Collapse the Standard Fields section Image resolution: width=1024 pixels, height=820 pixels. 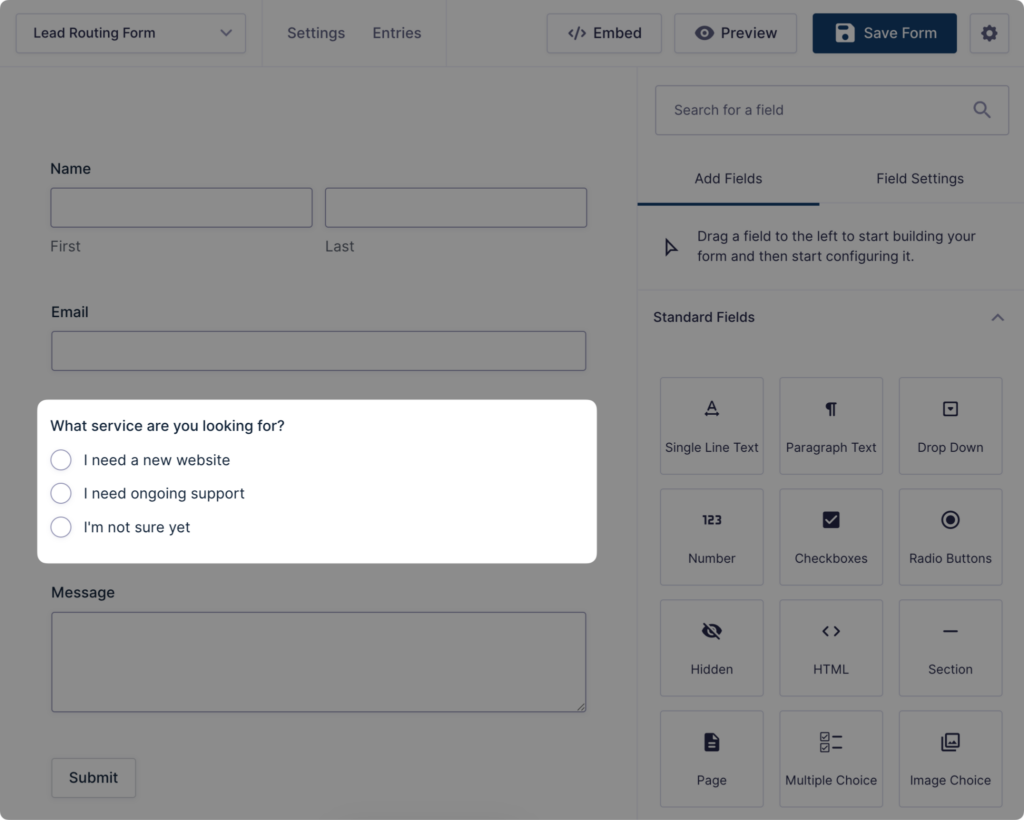pyautogui.click(x=997, y=317)
